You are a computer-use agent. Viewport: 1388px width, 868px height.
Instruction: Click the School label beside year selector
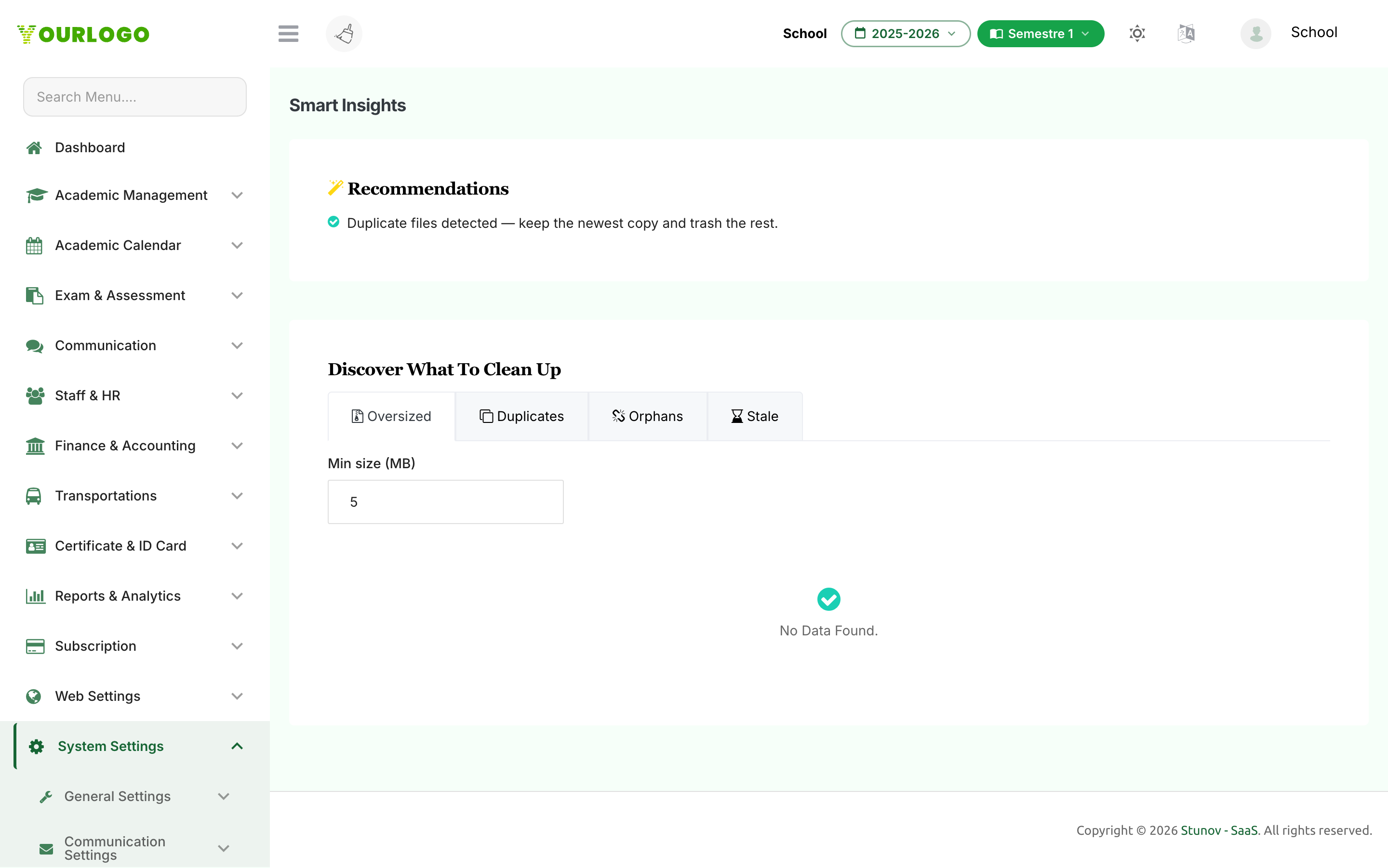[804, 33]
